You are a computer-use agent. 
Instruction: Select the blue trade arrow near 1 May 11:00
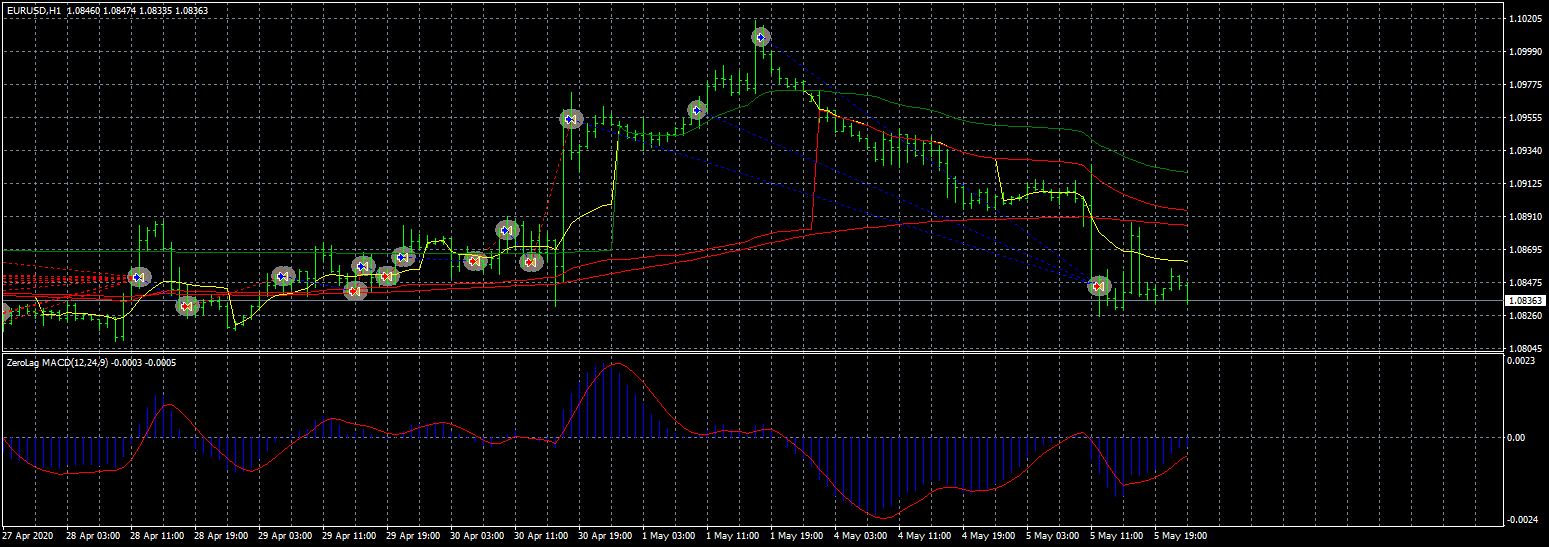(x=697, y=110)
